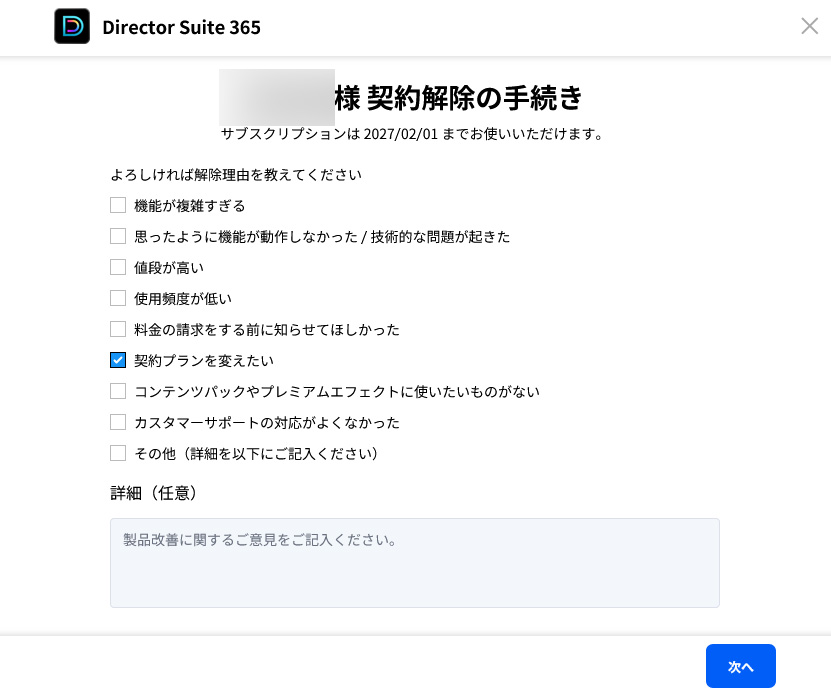The width and height of the screenshot is (831, 693).
Task: Click the blurred customer name area
Action: click(x=276, y=98)
